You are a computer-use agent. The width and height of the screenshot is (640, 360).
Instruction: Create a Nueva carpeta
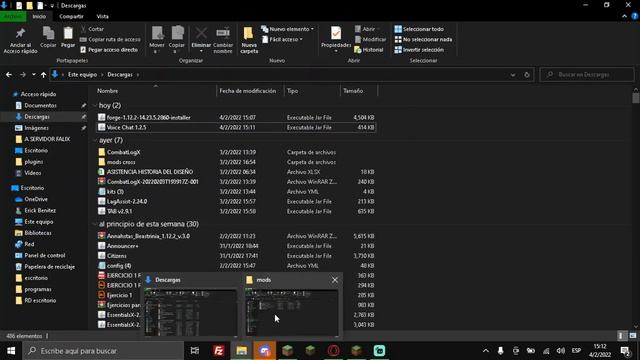[x=249, y=40]
